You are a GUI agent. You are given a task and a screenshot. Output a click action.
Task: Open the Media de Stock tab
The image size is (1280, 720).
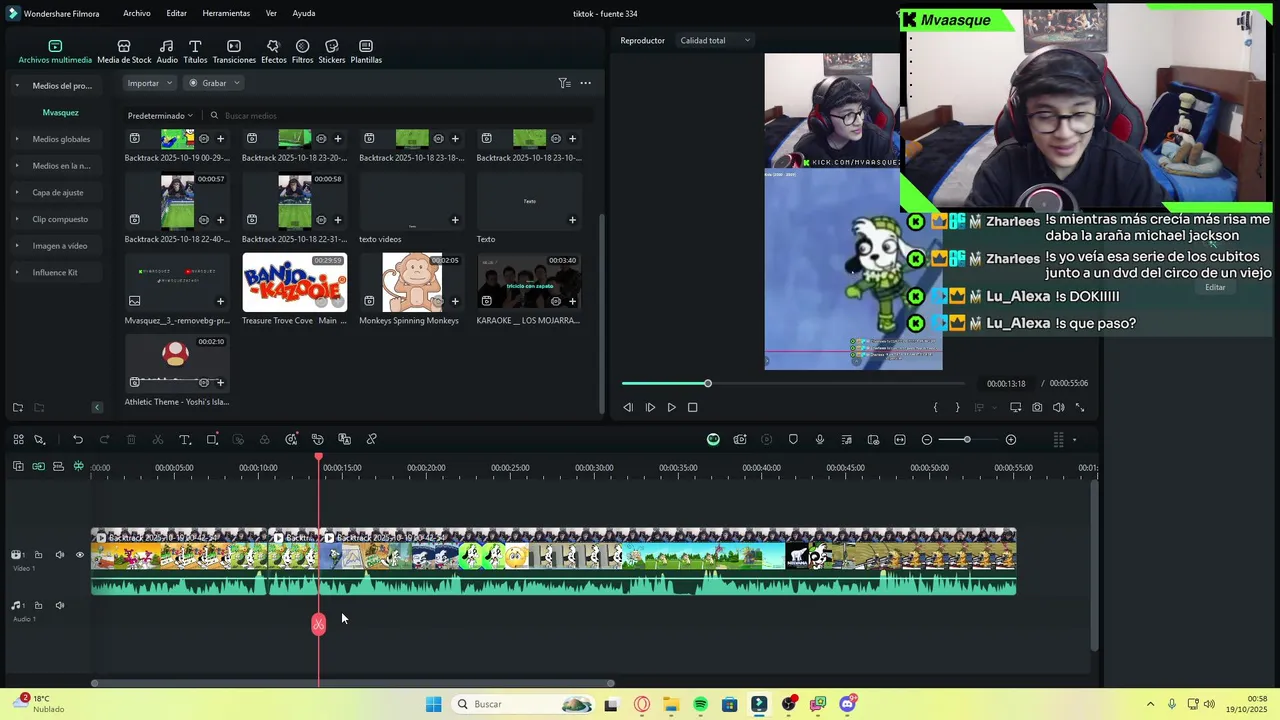[x=124, y=52]
